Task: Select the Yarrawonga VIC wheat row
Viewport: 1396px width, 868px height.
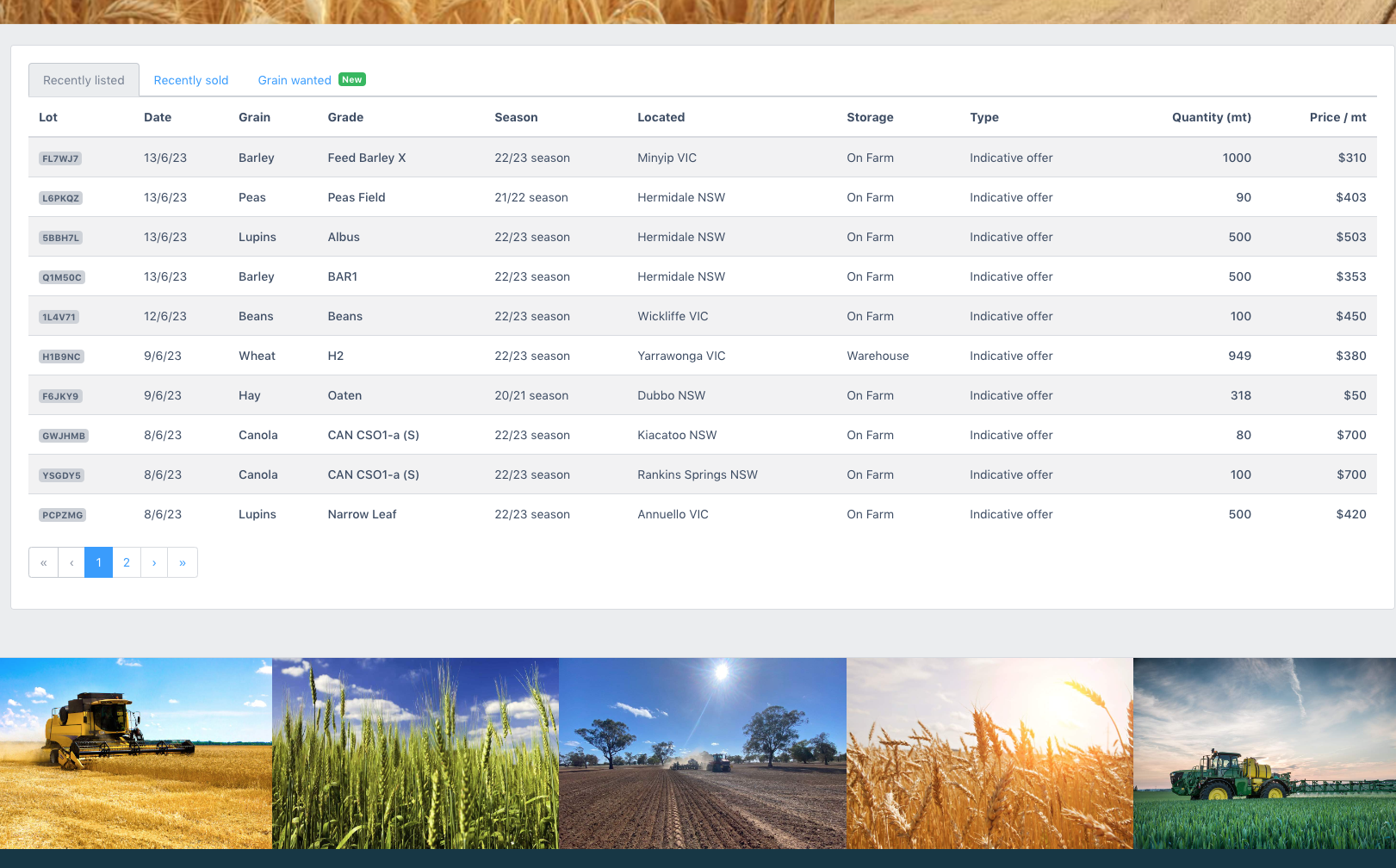Action: (680, 356)
